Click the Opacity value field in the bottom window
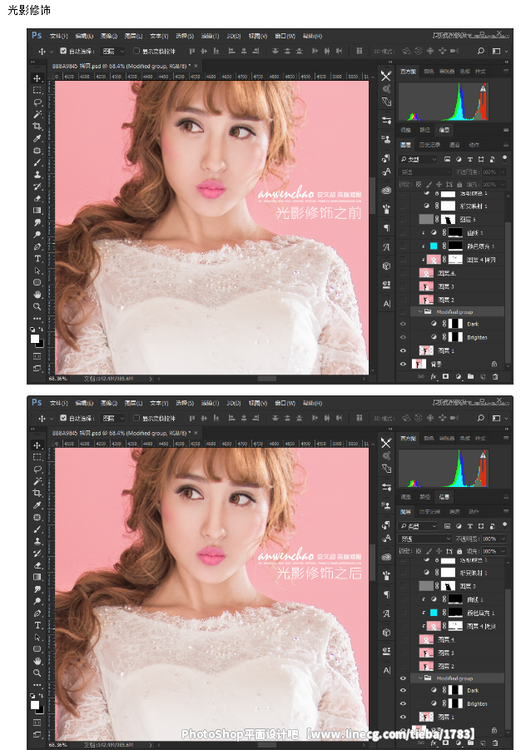521x750 pixels. click(x=489, y=539)
